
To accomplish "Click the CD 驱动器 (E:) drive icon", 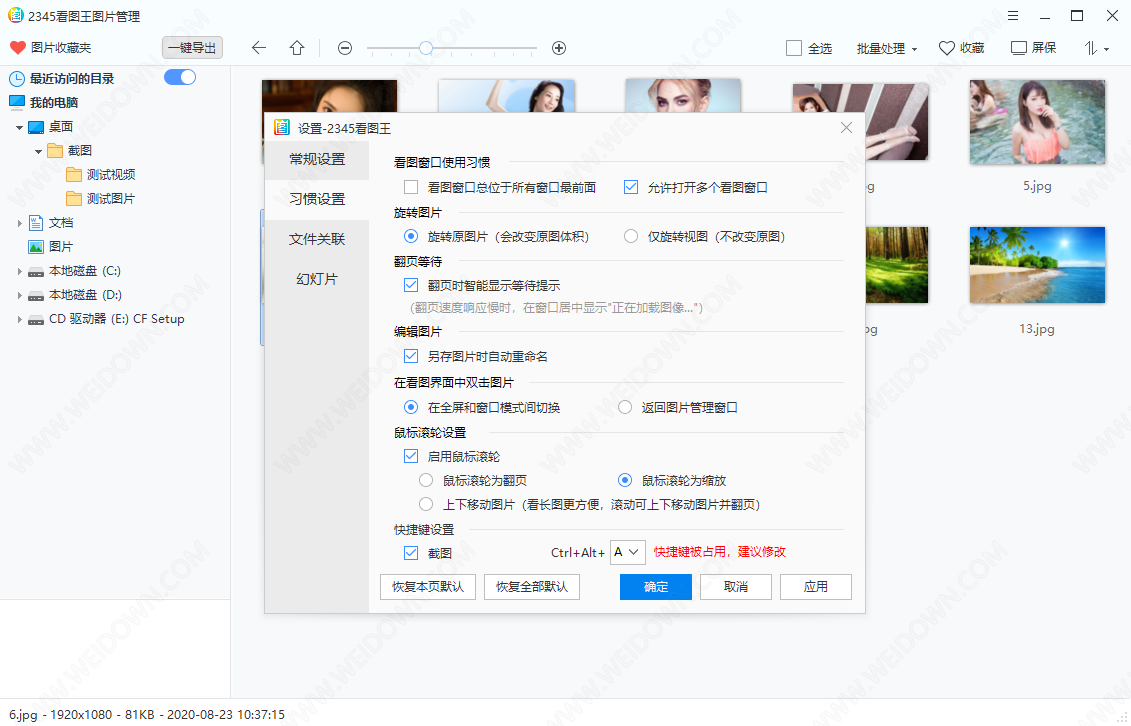I will point(36,319).
